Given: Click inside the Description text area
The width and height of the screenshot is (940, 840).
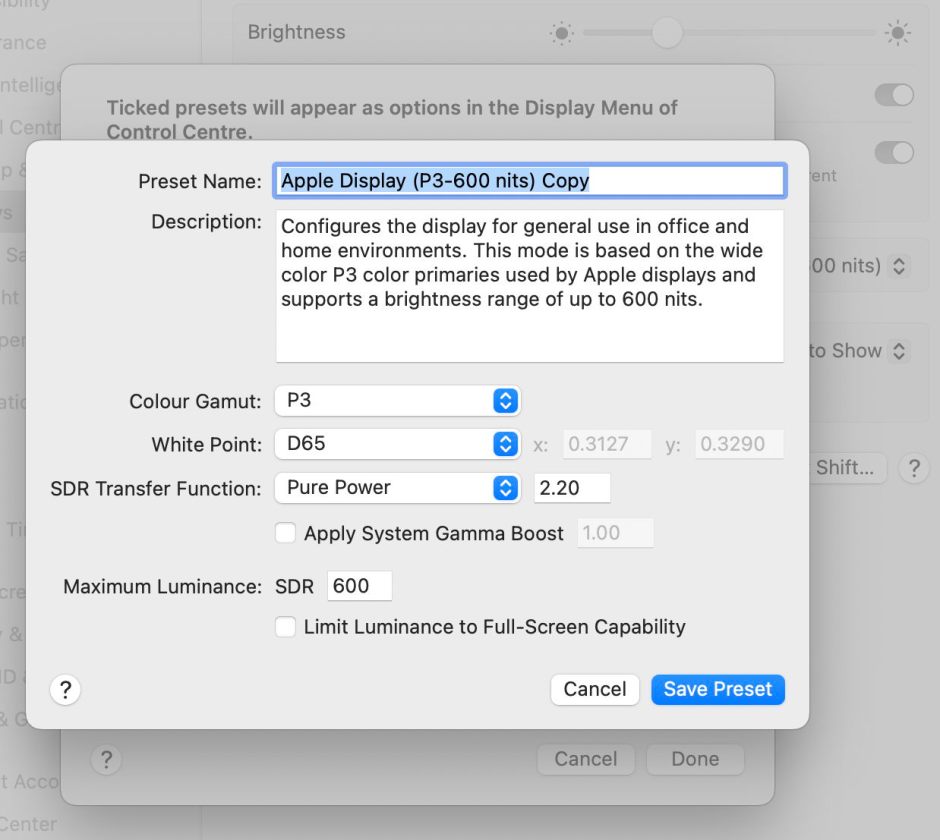Looking at the screenshot, I should (529, 286).
